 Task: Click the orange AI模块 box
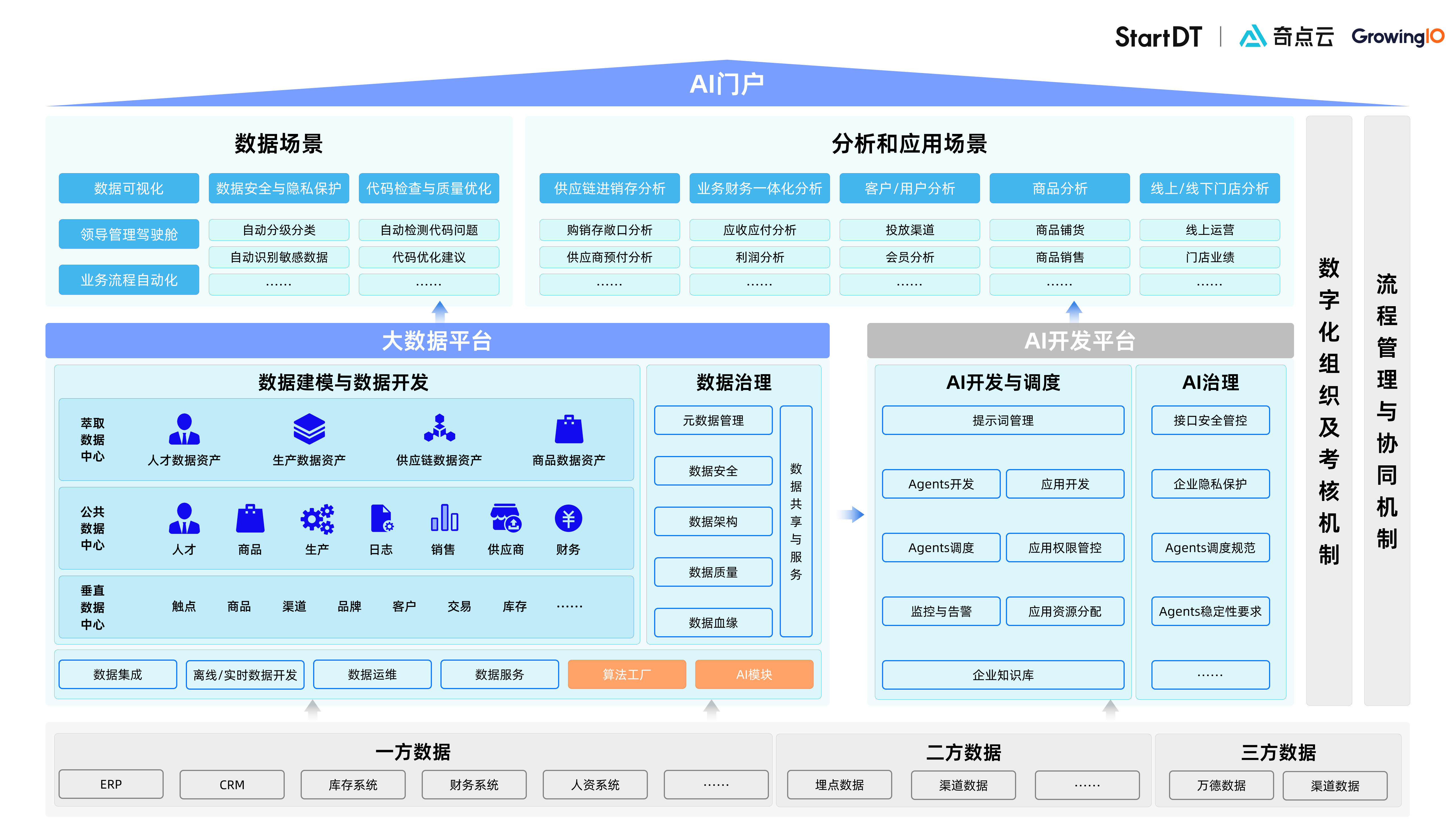(754, 674)
